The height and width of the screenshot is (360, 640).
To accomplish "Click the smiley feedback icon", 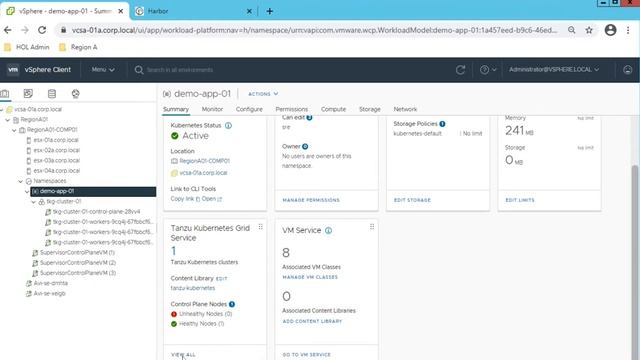I will point(628,70).
